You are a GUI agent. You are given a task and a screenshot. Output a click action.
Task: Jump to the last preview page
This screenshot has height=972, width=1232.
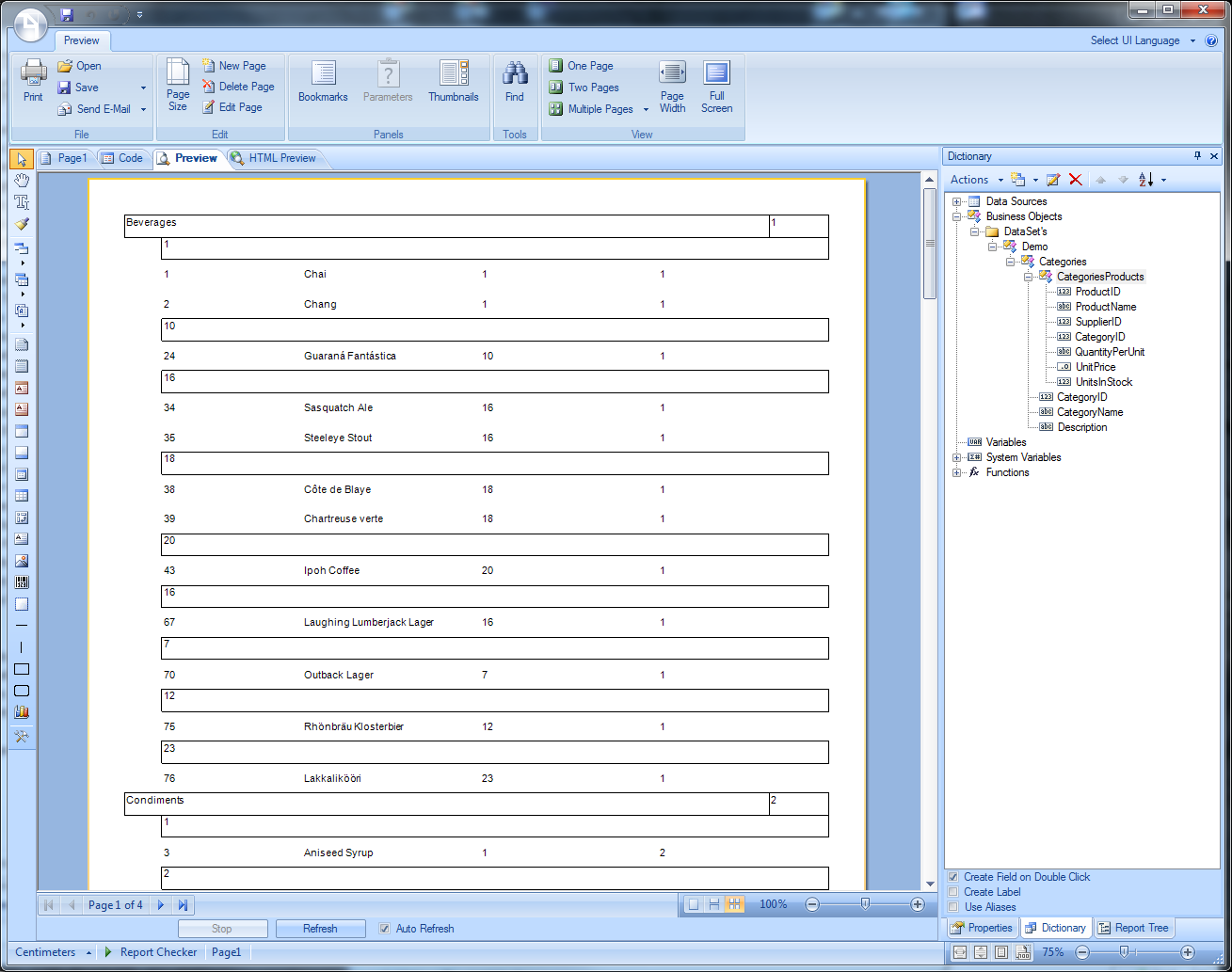coord(184,905)
